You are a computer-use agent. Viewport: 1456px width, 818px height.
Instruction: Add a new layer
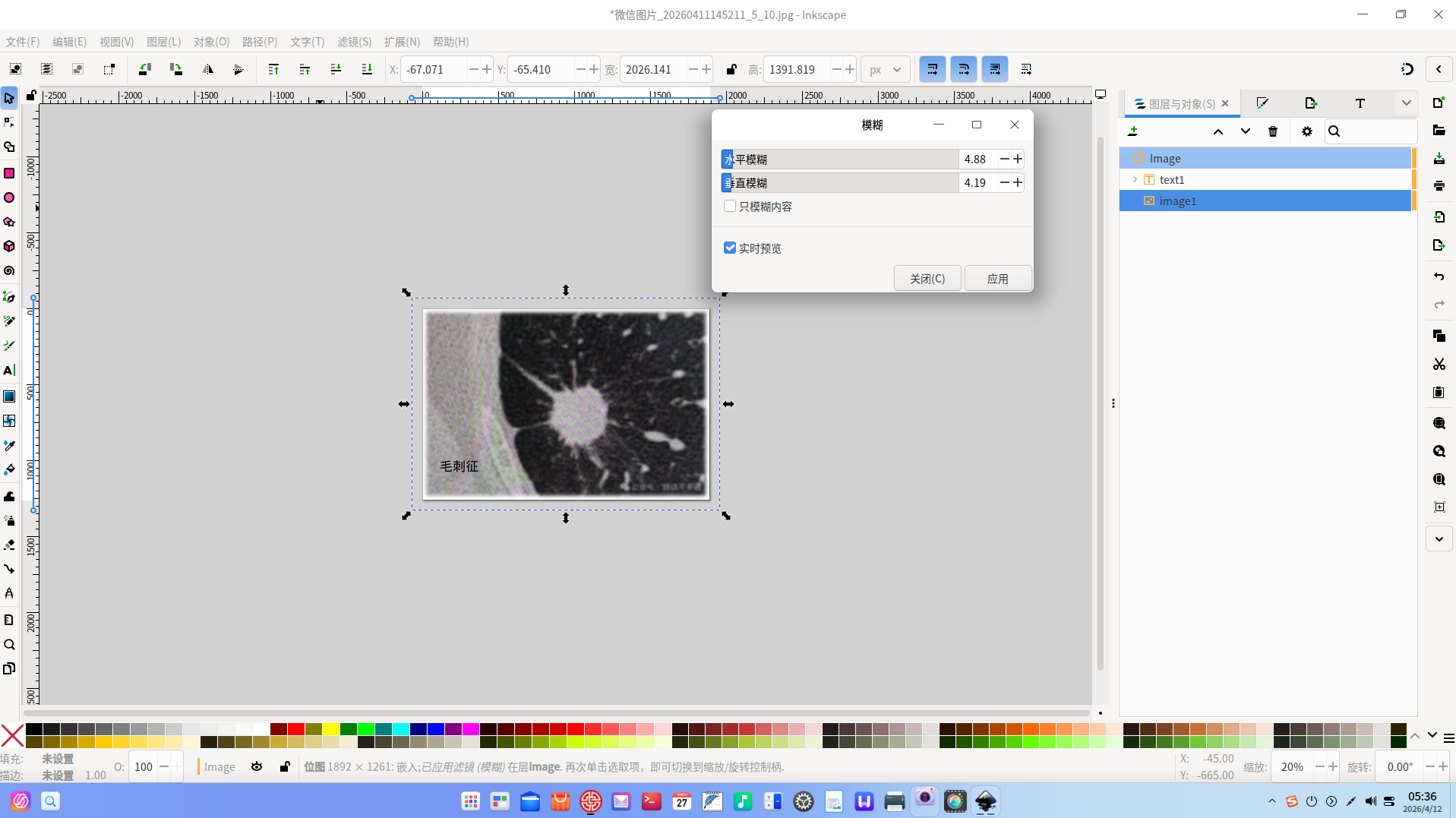click(x=1132, y=131)
